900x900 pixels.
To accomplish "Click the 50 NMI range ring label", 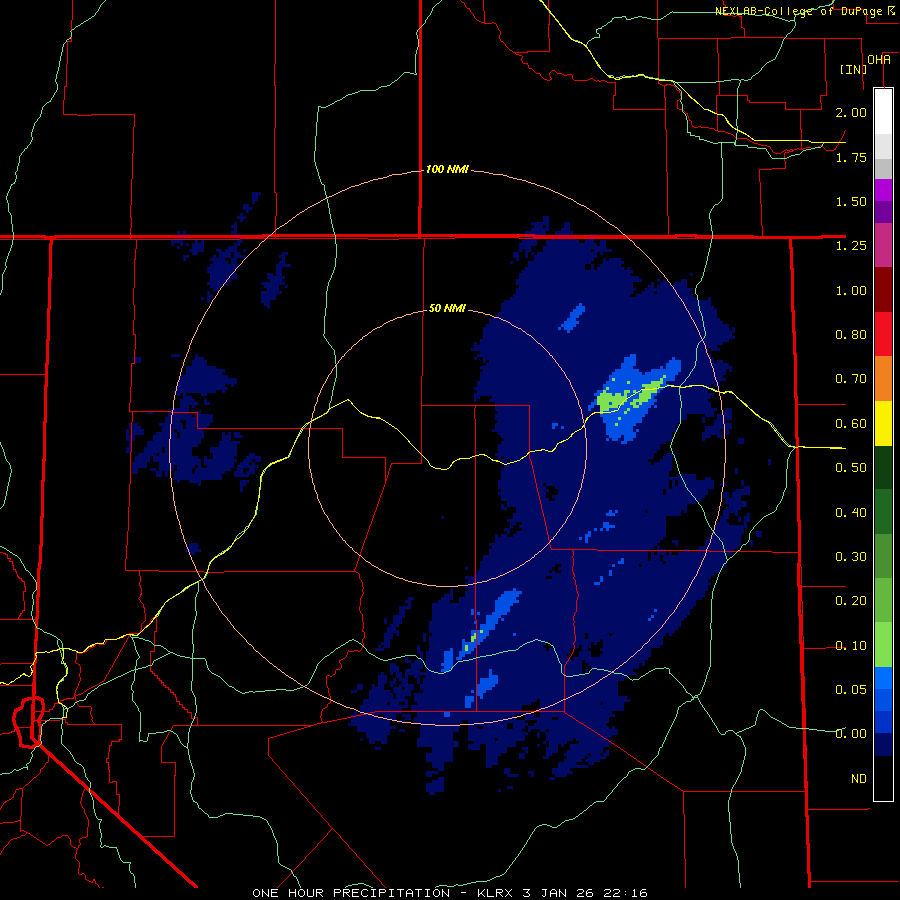I will (x=447, y=308).
